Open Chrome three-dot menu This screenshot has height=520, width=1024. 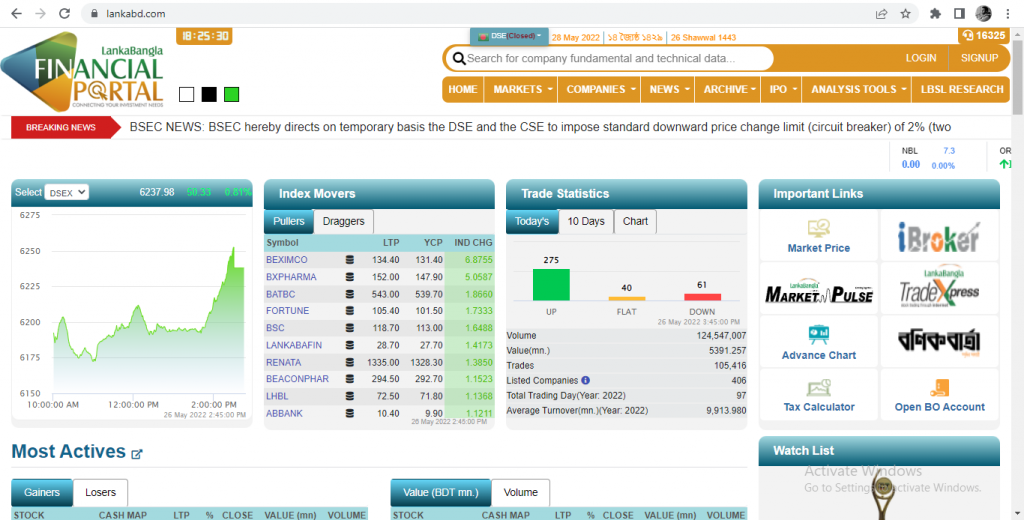(1008, 14)
